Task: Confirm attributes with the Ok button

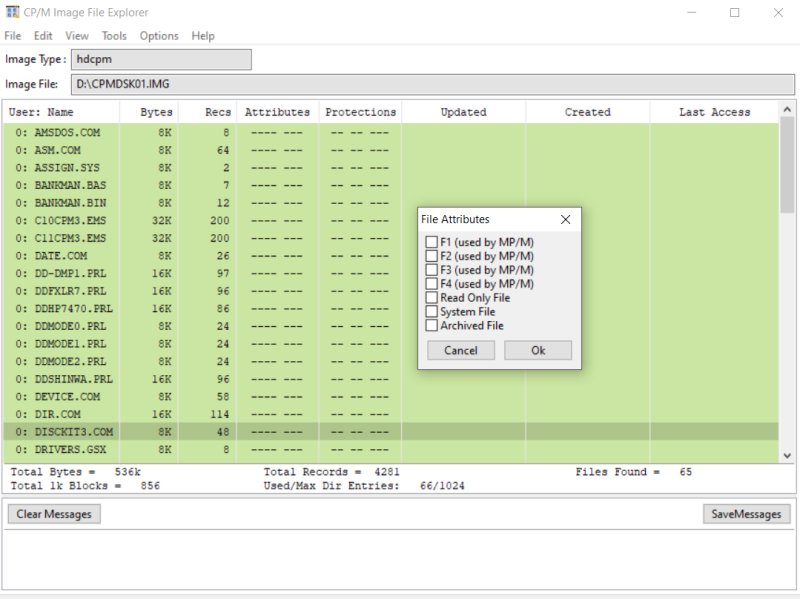Action: point(538,351)
